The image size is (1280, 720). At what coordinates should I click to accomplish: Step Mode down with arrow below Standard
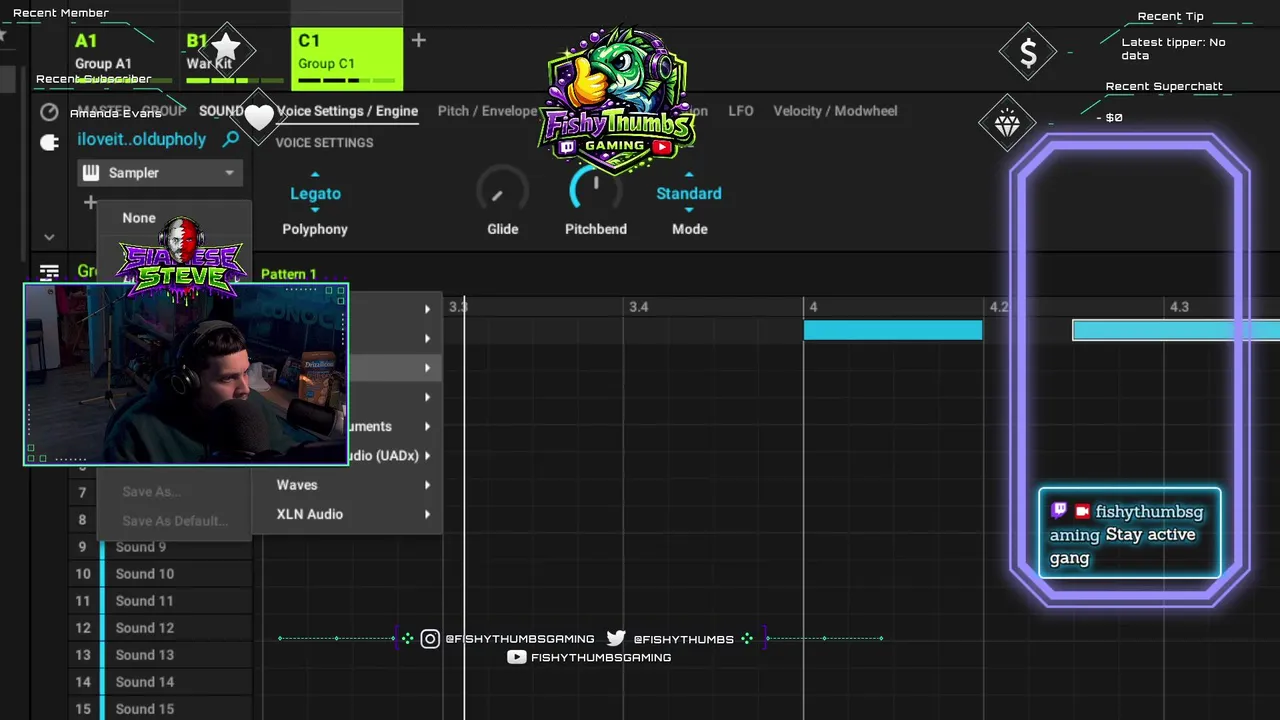[x=688, y=210]
